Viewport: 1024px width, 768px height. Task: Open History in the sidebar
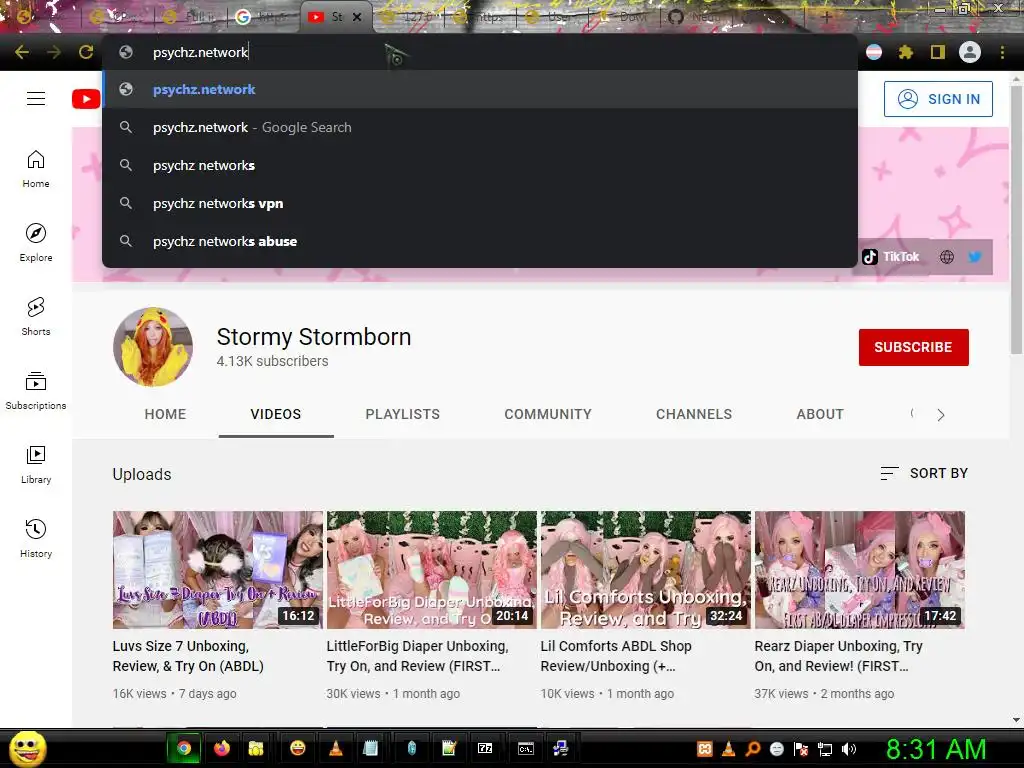point(36,538)
